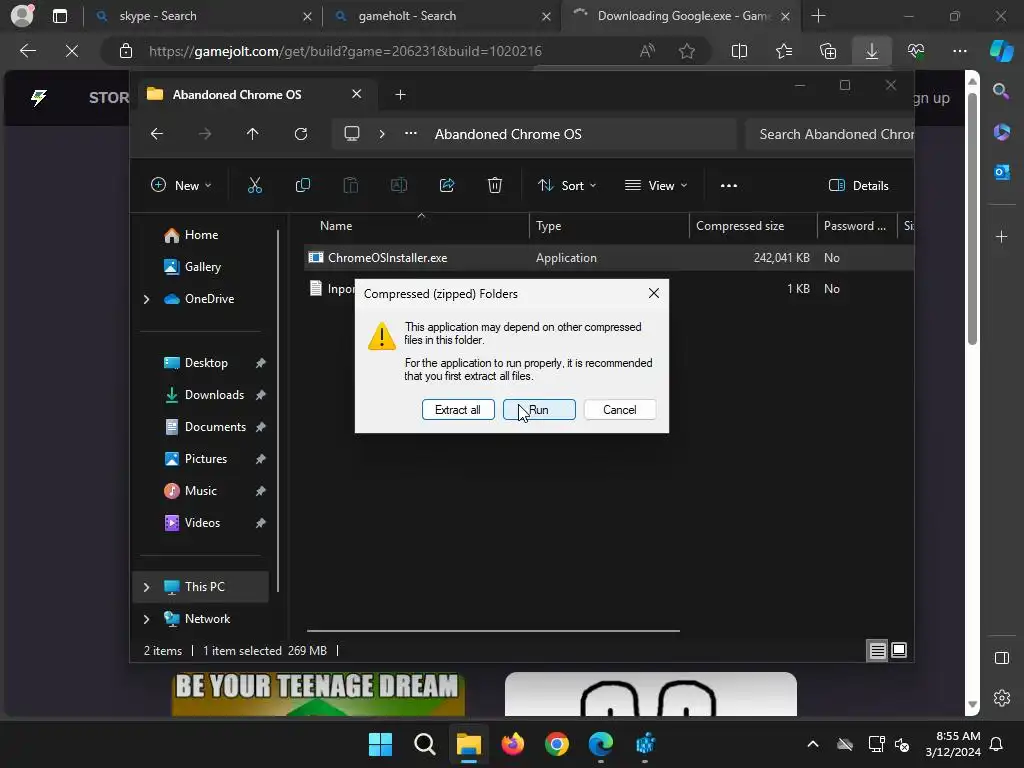Refresh the Explorer folder view
1024x768 pixels.
pos(301,134)
